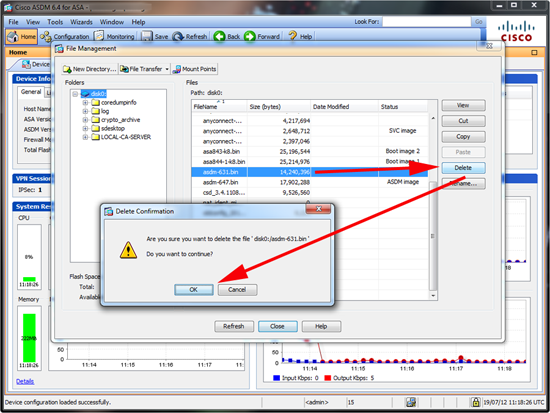Viewport: 550px width, 413px height.
Task: Click the Cut button
Action: (x=463, y=121)
